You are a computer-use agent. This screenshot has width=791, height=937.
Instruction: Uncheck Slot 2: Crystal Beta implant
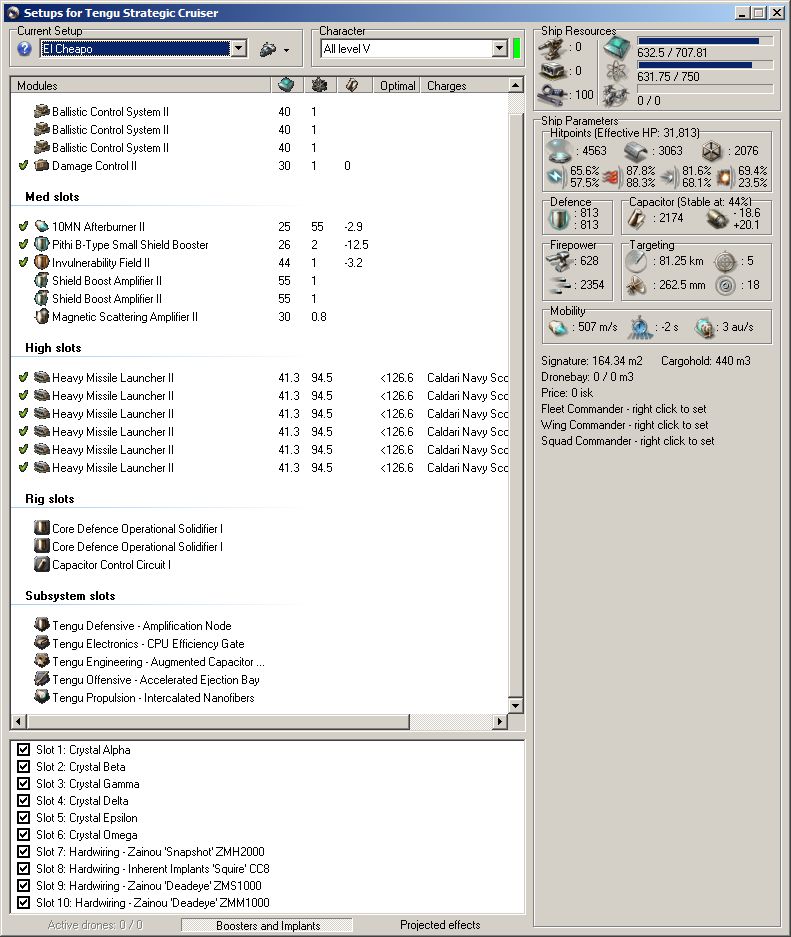(x=23, y=767)
